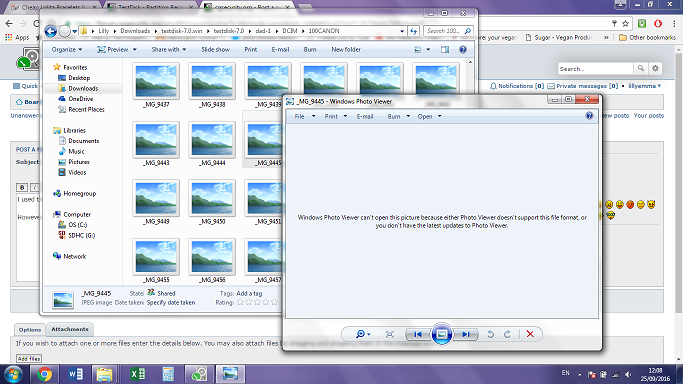Switch to Attachments tab on forum page
The image size is (683, 384).
pos(70,329)
